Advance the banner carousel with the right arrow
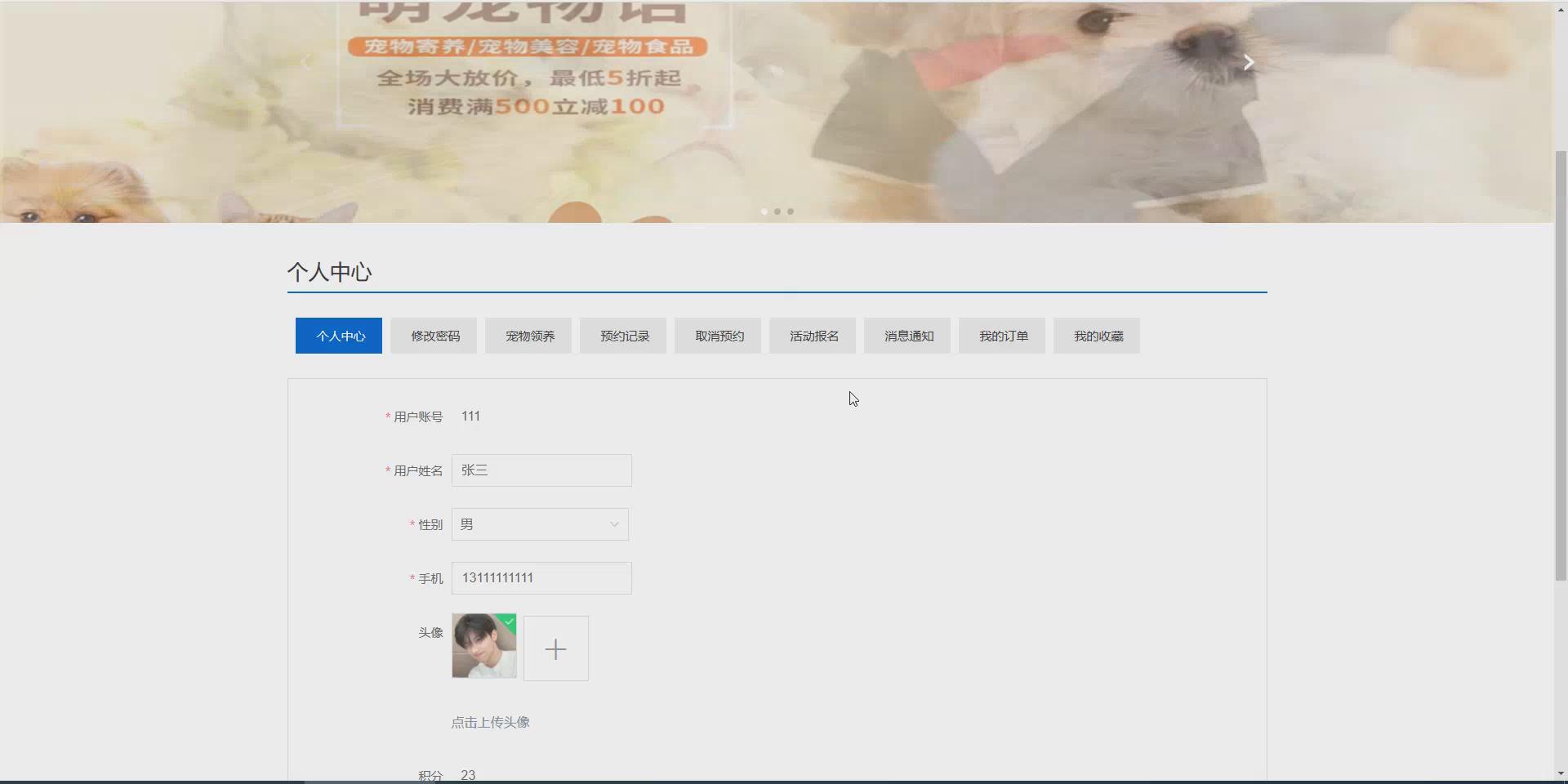 click(1248, 61)
